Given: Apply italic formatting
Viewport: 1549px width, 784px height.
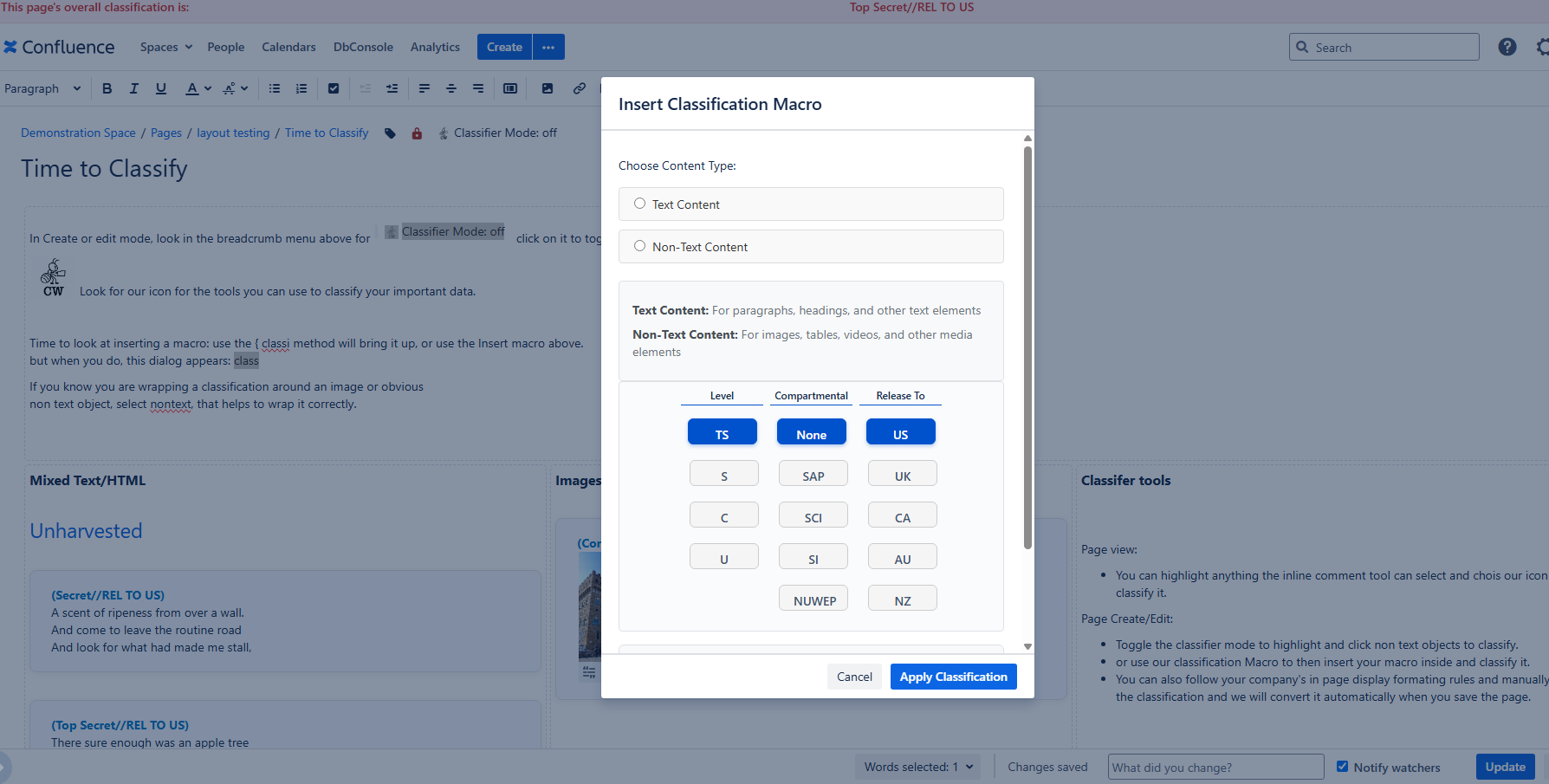Looking at the screenshot, I should click(133, 87).
